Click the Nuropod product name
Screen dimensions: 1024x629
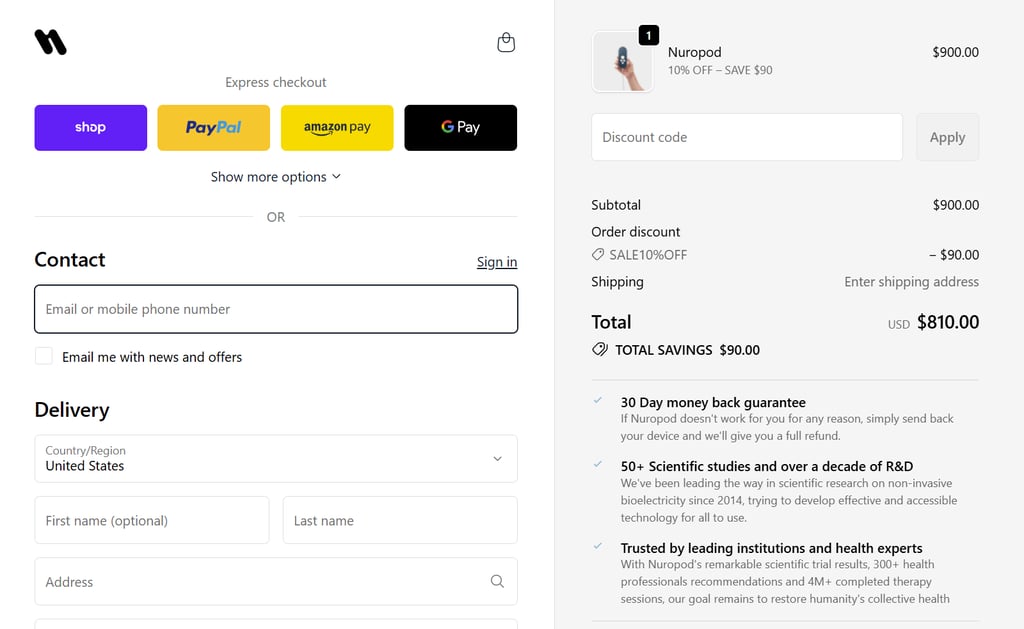tap(694, 52)
